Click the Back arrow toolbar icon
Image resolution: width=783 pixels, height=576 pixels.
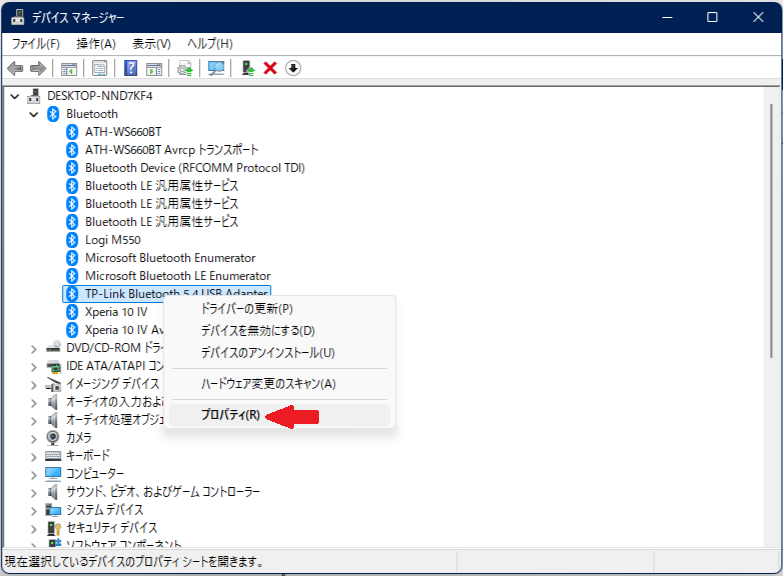[15, 68]
